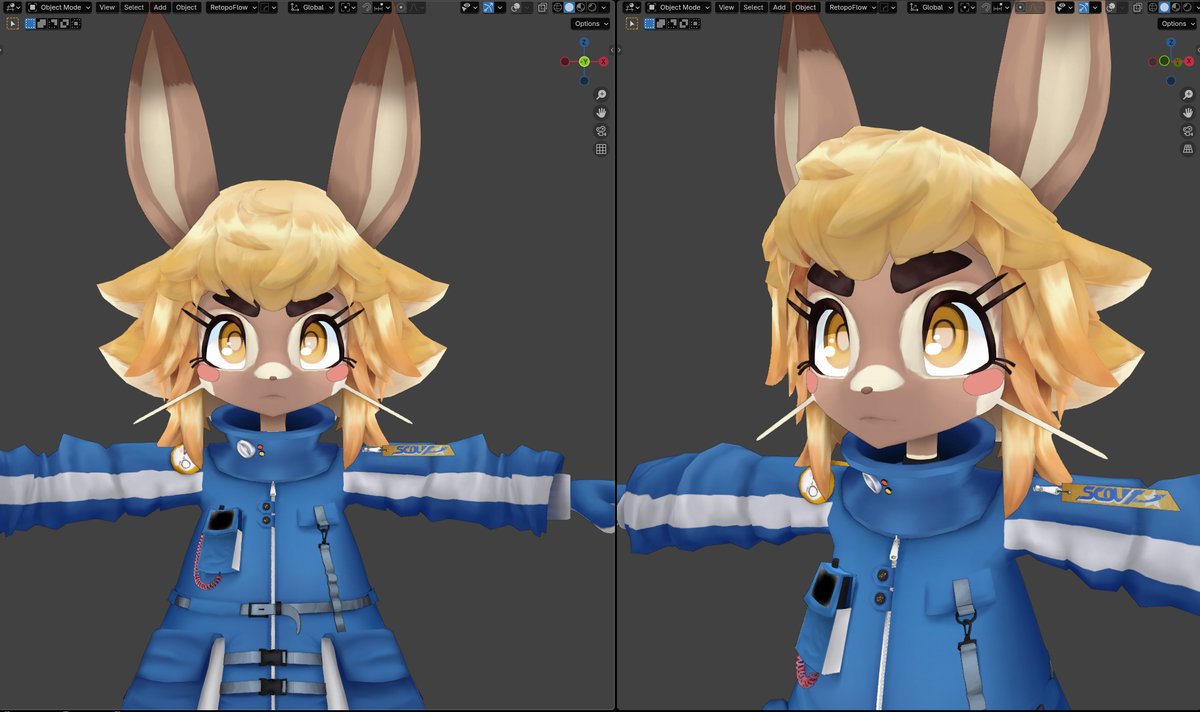
Task: Open the View menu
Action: [x=106, y=7]
